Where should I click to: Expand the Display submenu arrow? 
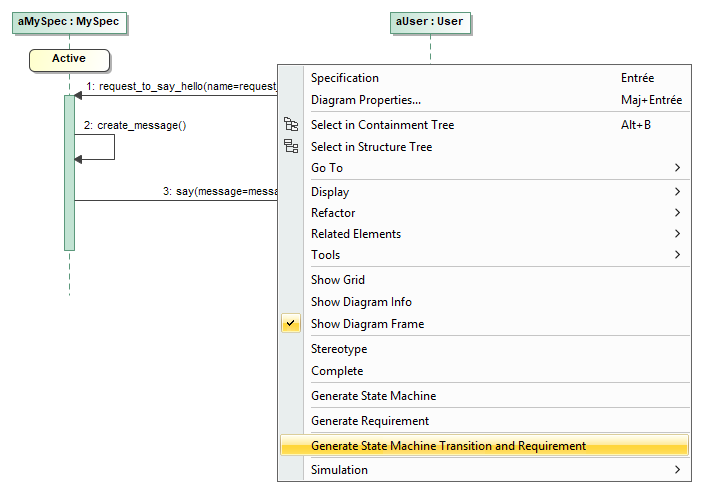coord(677,191)
